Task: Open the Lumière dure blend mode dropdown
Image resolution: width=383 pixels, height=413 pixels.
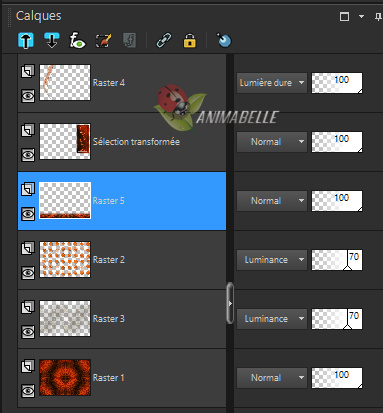Action: point(272,83)
